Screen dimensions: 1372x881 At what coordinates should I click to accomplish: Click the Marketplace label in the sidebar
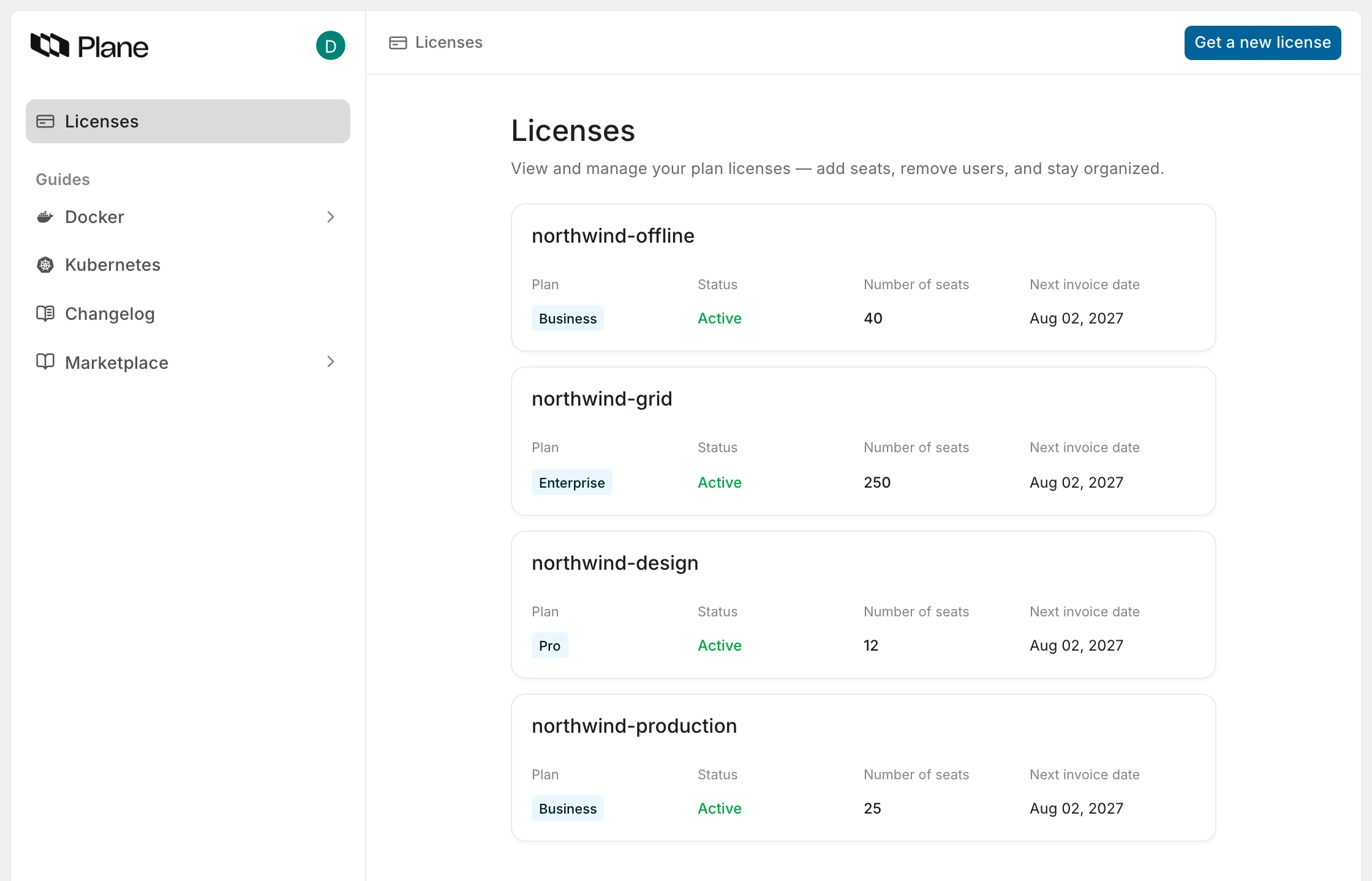pyautogui.click(x=116, y=363)
